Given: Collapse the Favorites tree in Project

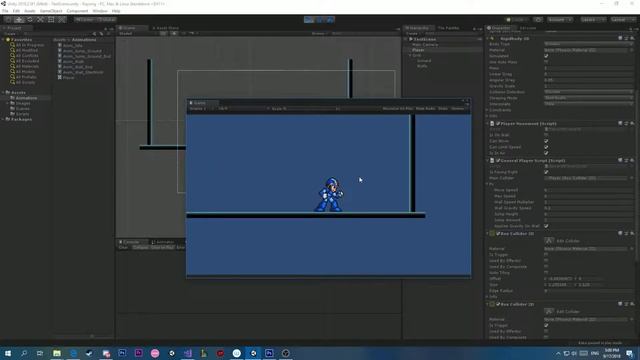Looking at the screenshot, I should [4, 40].
